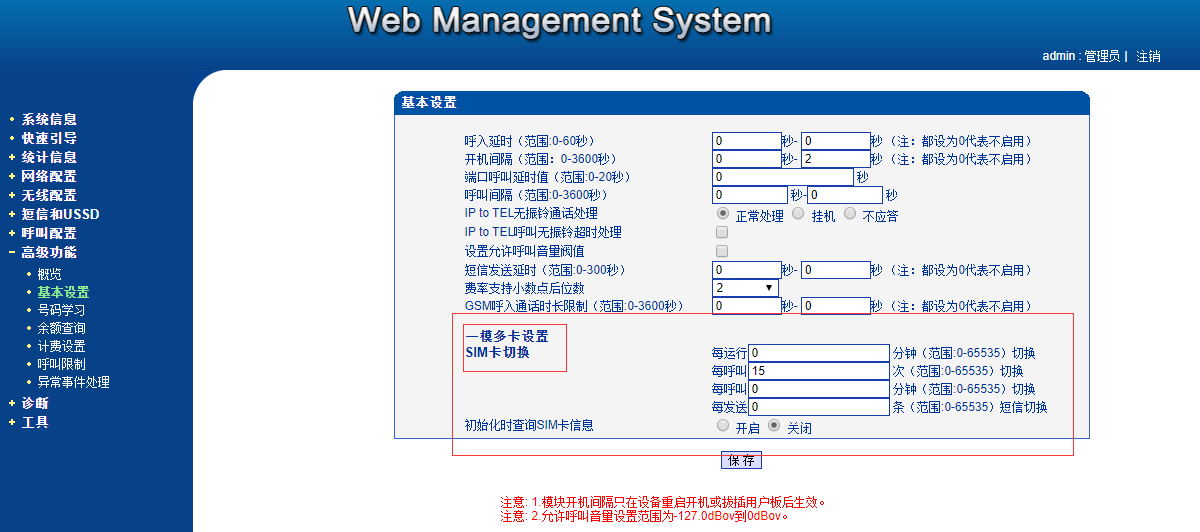Enable 设置允许呼叫音量阀值 checkbox

[722, 251]
